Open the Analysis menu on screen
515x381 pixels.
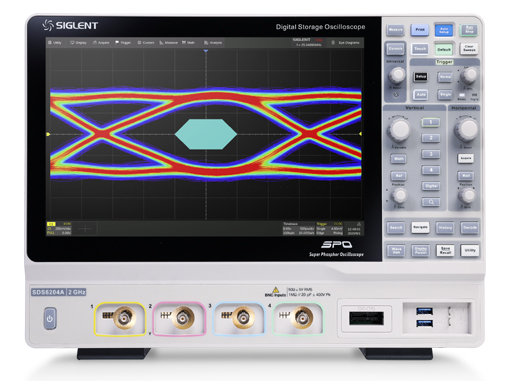pos(213,43)
